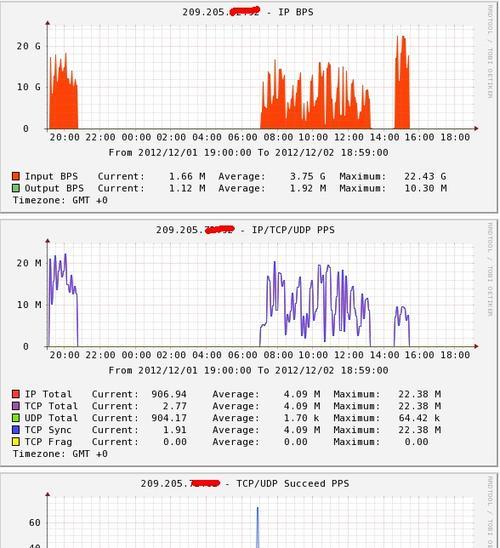Click the '16:00' time label on PPS graph

[x=420, y=355]
